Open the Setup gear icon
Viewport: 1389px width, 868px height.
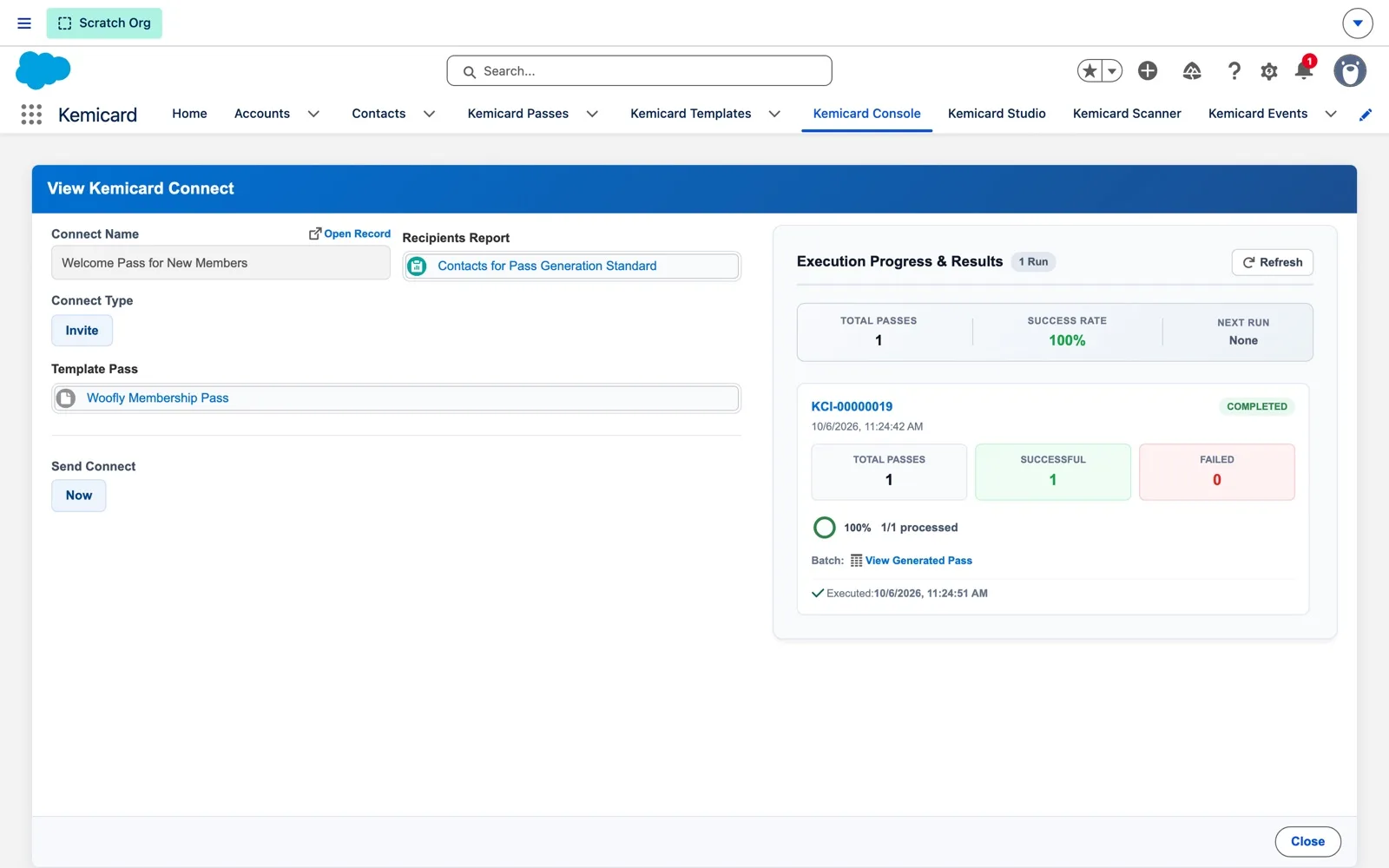pyautogui.click(x=1269, y=71)
